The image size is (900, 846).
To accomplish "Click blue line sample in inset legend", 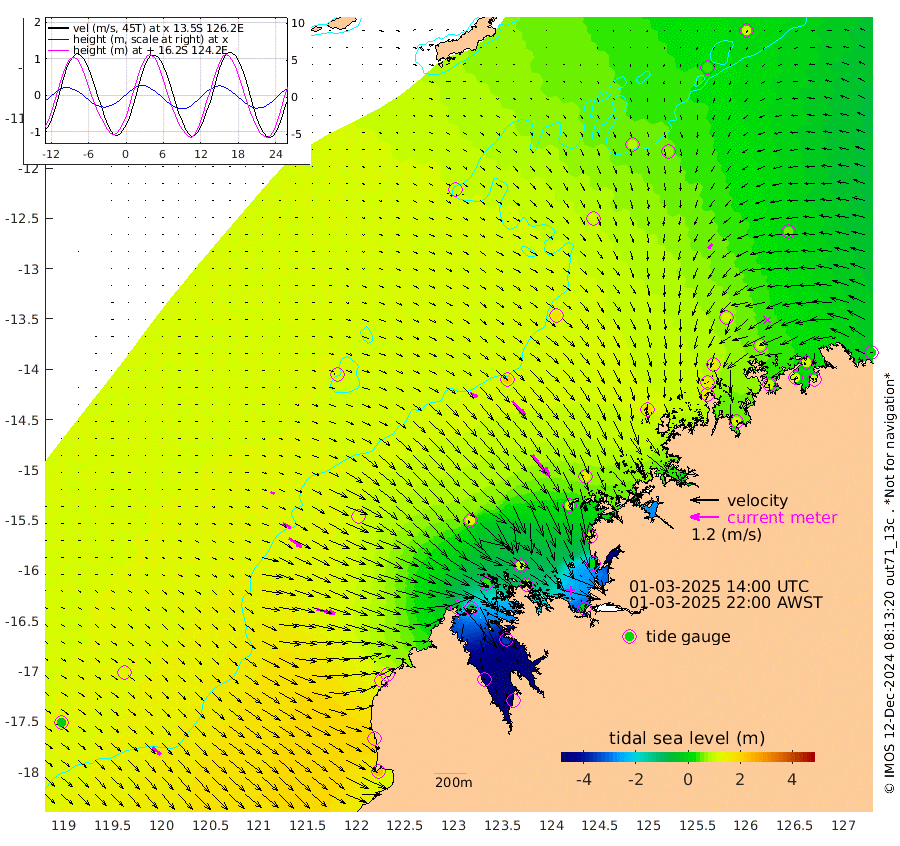I will pos(58,39).
